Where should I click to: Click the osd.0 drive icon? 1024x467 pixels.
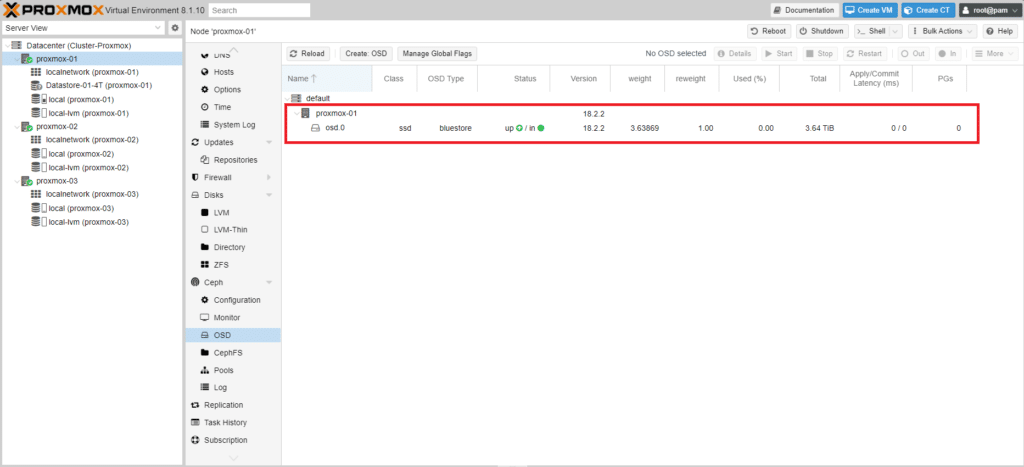pyautogui.click(x=315, y=128)
